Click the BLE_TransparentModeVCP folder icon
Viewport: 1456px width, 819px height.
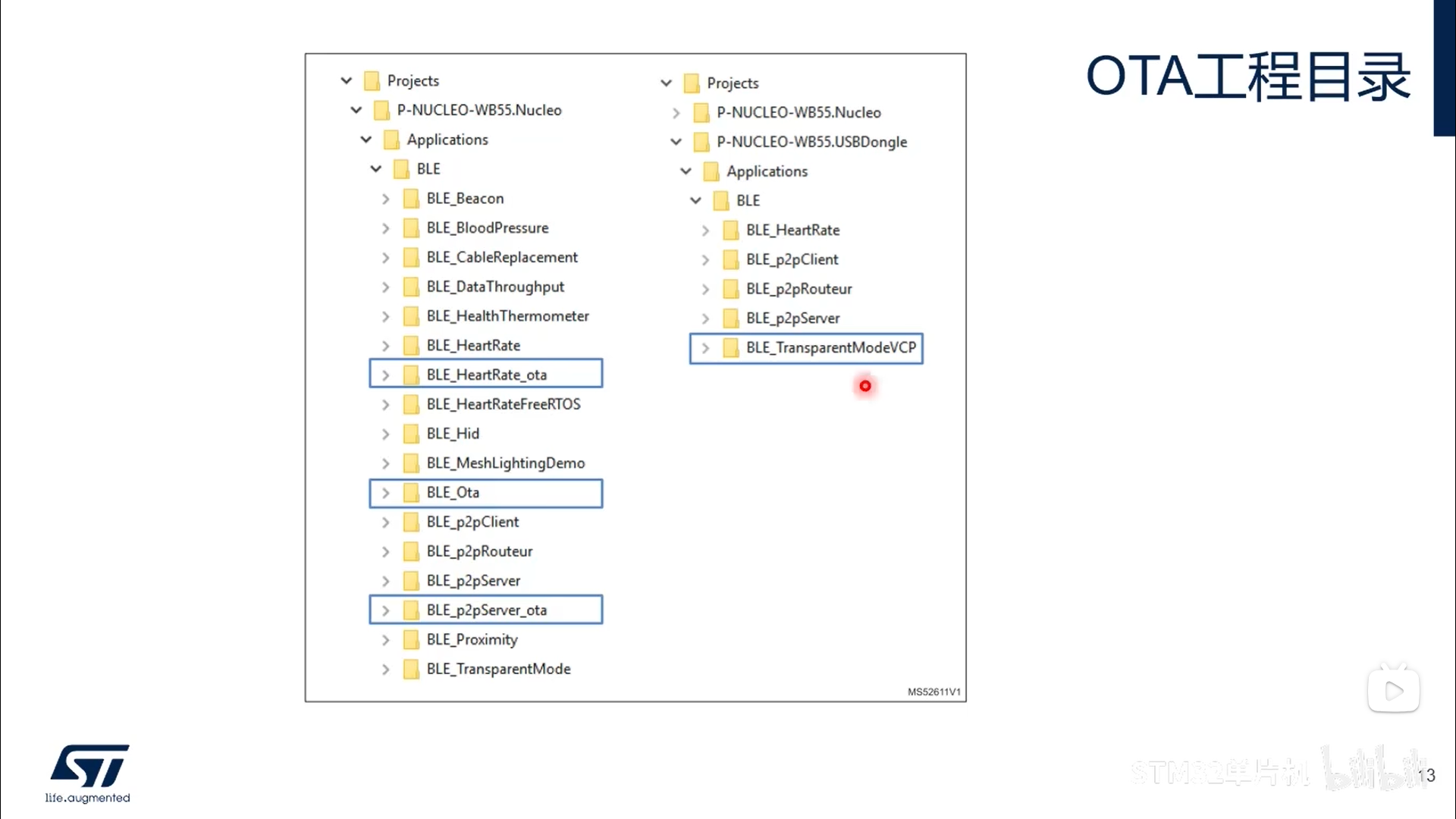(730, 348)
